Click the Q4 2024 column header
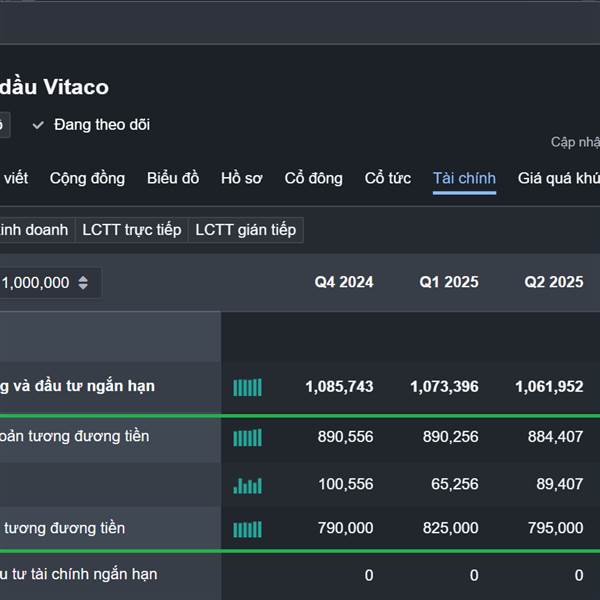600x600 pixels. point(344,282)
